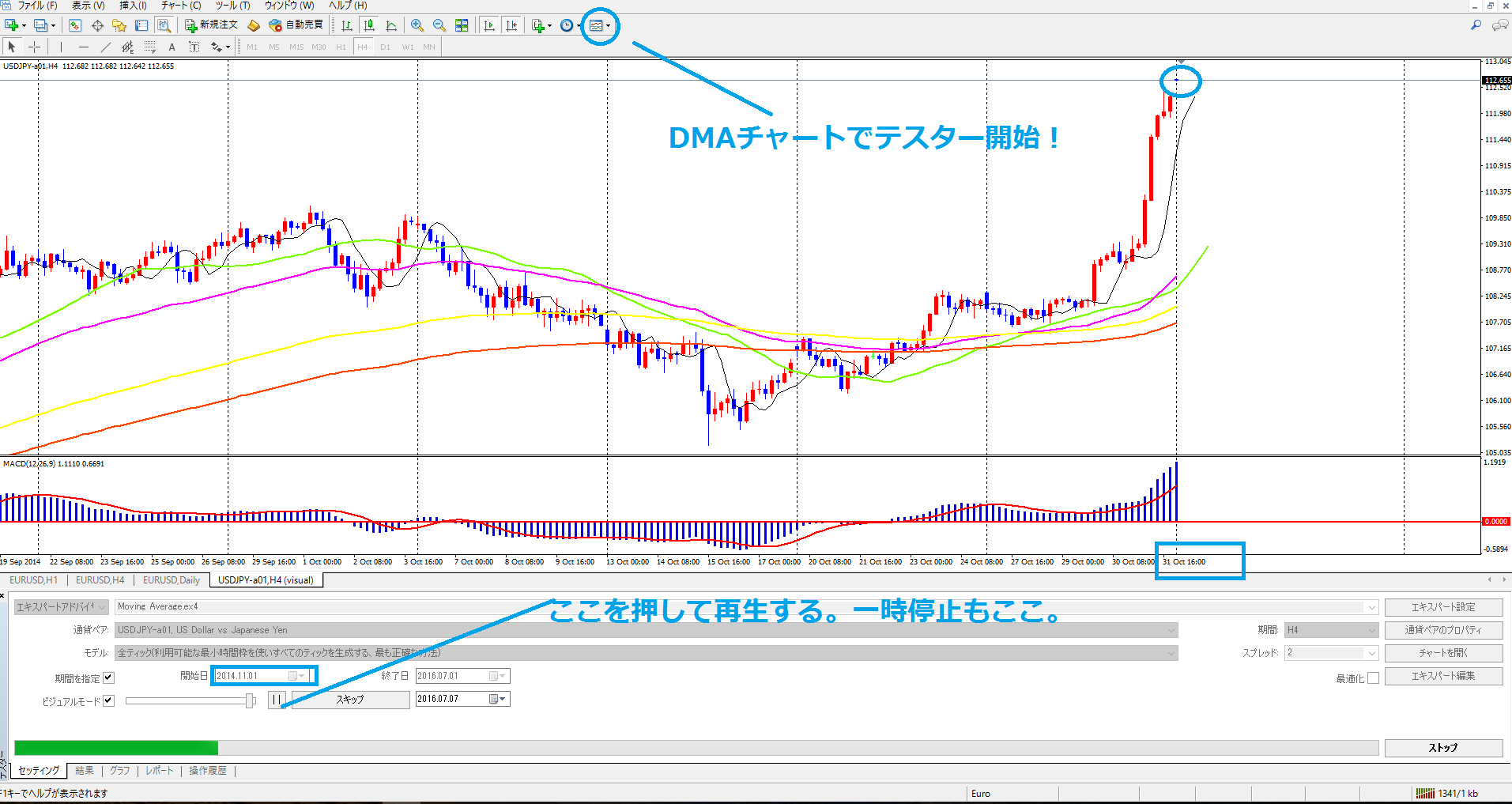1512x804 pixels.
Task: Click the tile windows grid icon
Action: (x=462, y=25)
